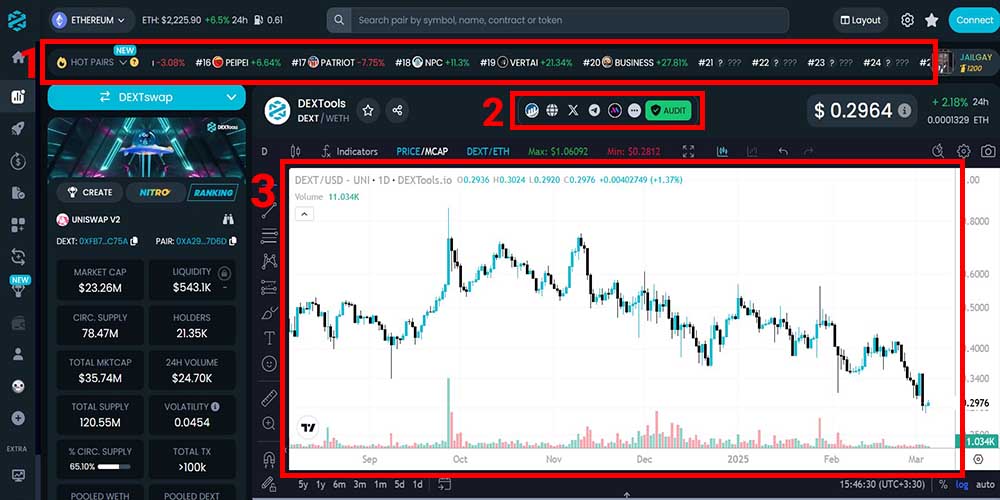
Task: Click the green AUDIT button
Action: 668,110
